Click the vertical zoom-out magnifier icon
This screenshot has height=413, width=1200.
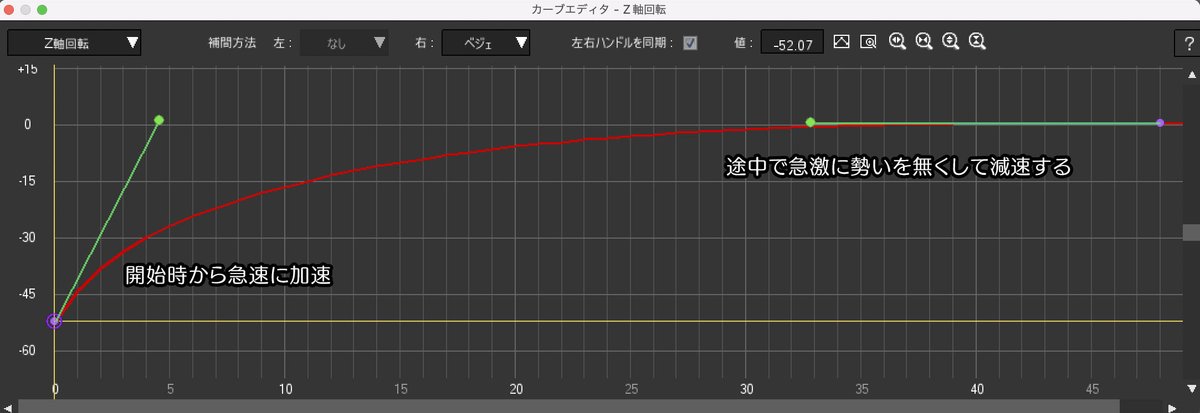pyautogui.click(x=978, y=42)
